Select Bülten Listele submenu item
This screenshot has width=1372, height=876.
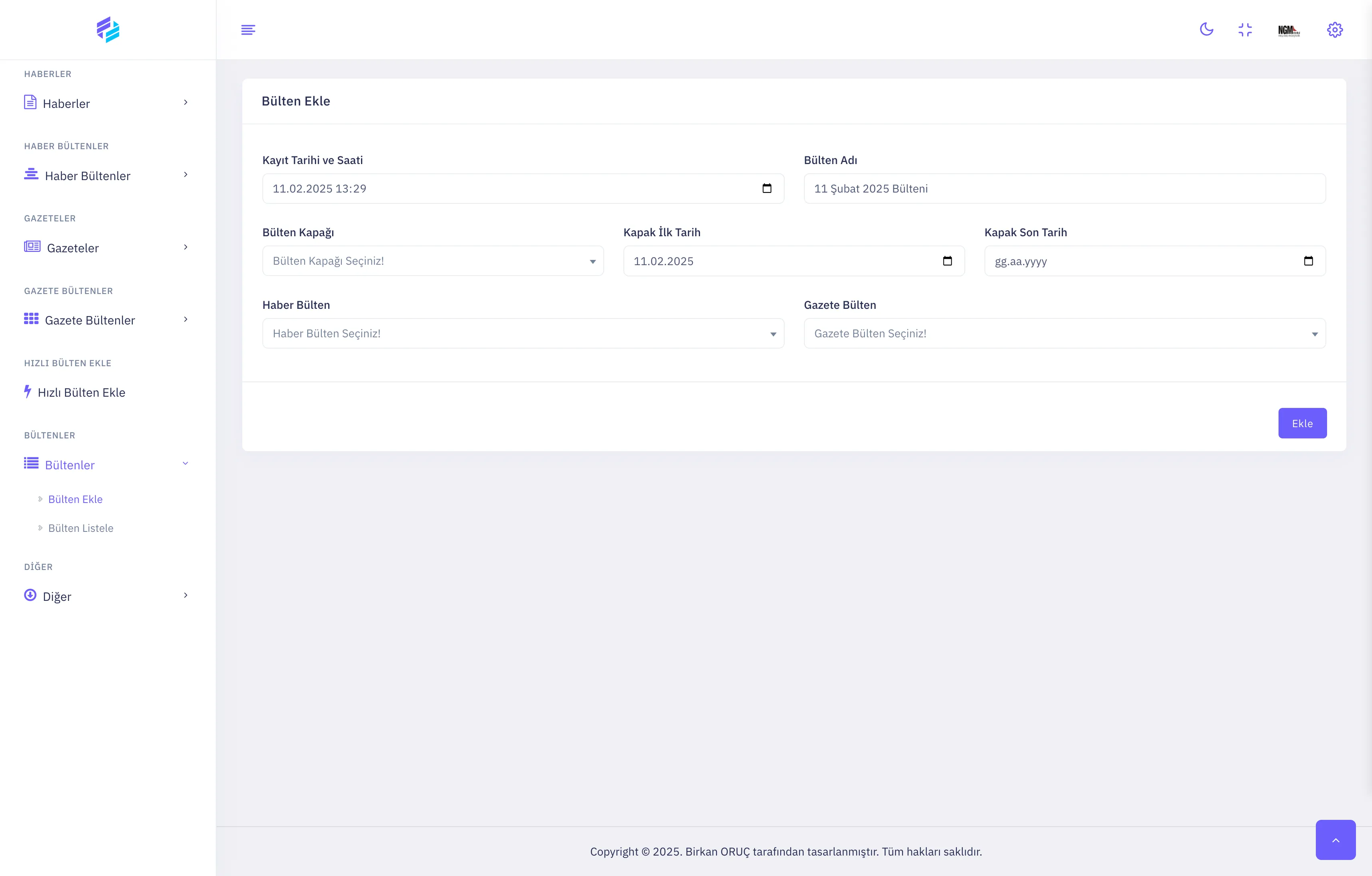tap(80, 528)
